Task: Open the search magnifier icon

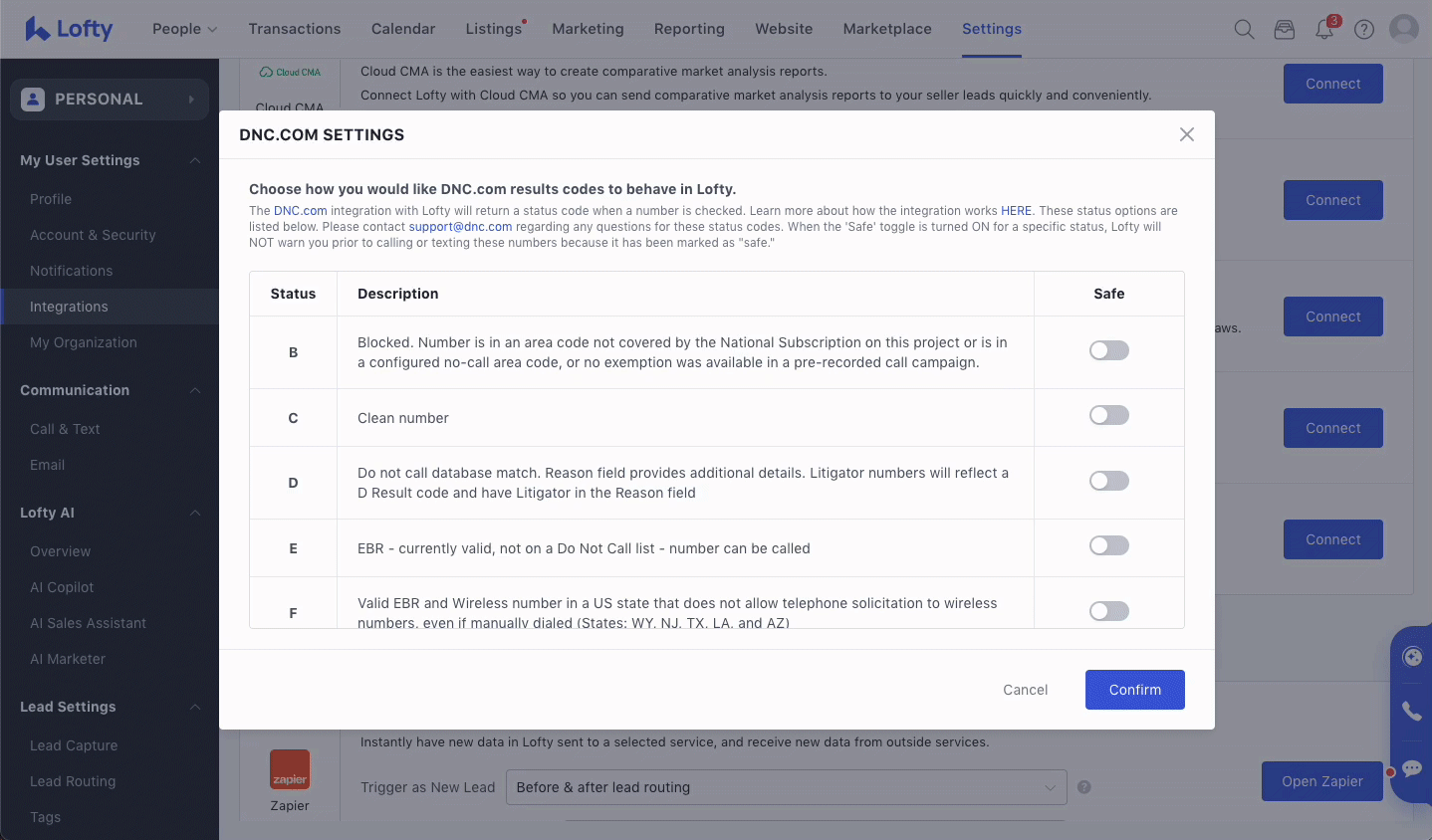Action: click(x=1244, y=29)
